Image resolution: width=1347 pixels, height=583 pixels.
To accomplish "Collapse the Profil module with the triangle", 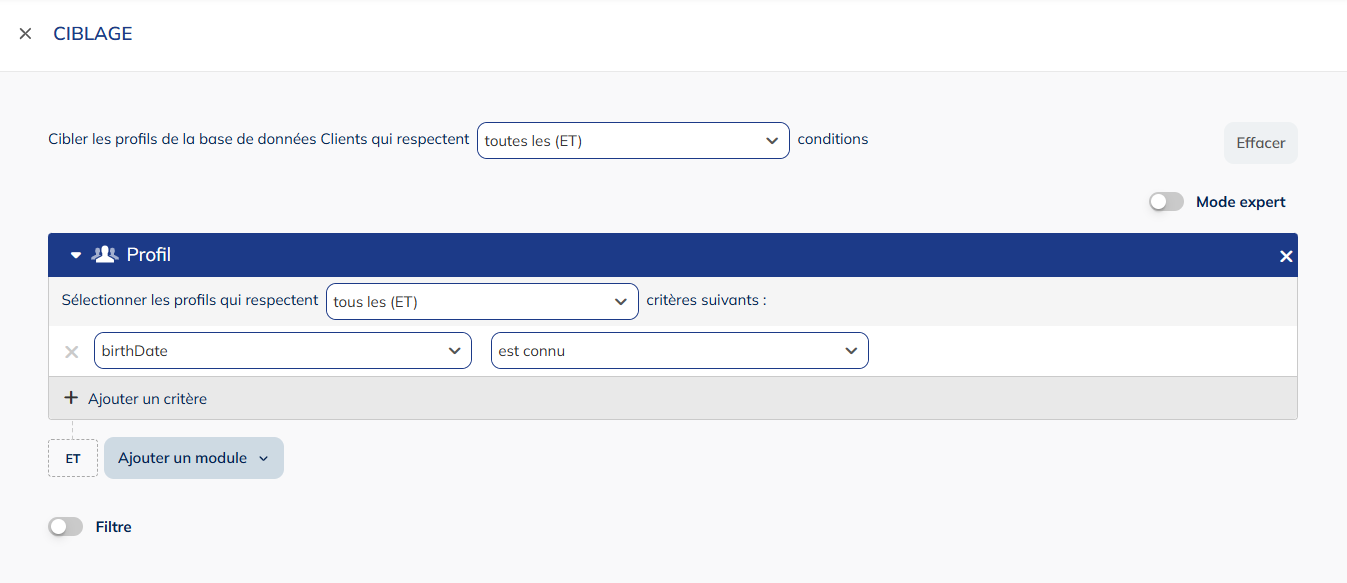I will [76, 256].
